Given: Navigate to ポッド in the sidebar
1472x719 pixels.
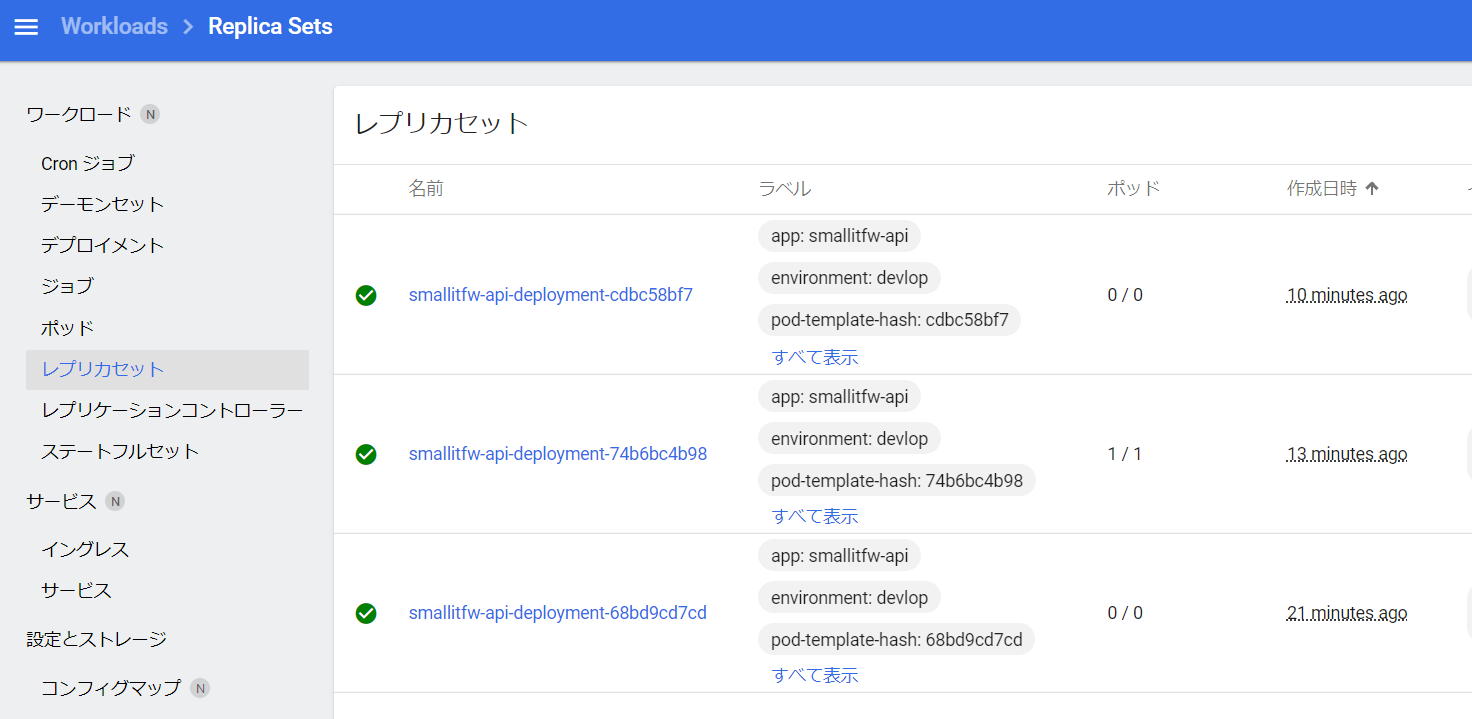Looking at the screenshot, I should tap(67, 328).
